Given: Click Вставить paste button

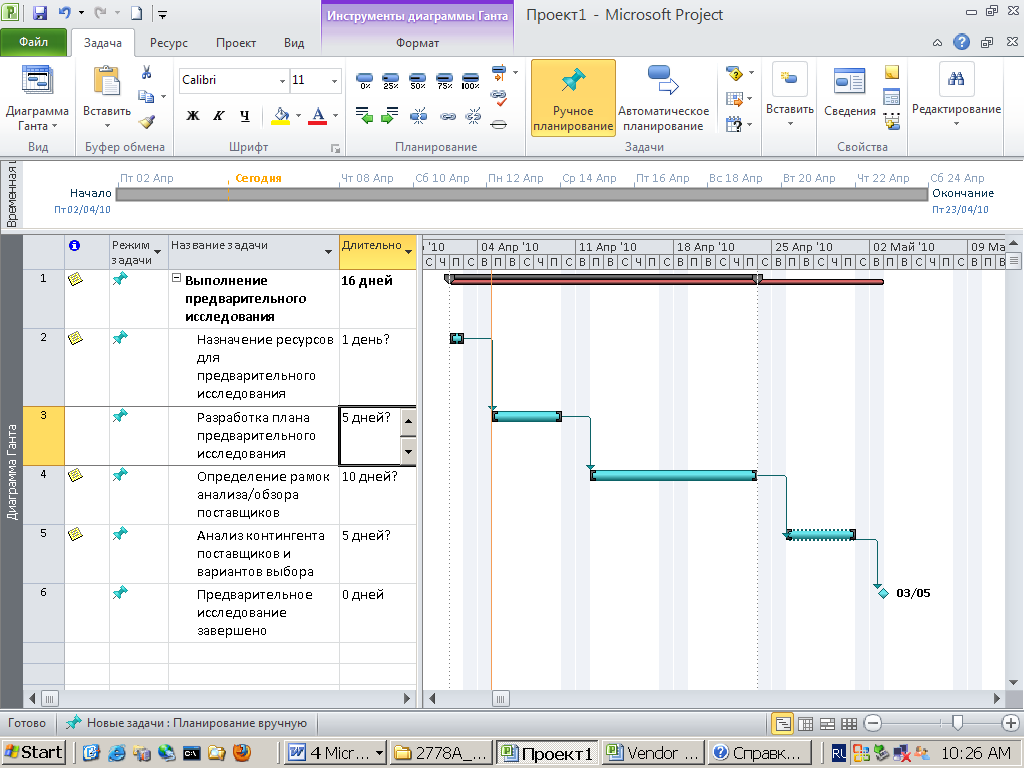Looking at the screenshot, I should point(106,98).
